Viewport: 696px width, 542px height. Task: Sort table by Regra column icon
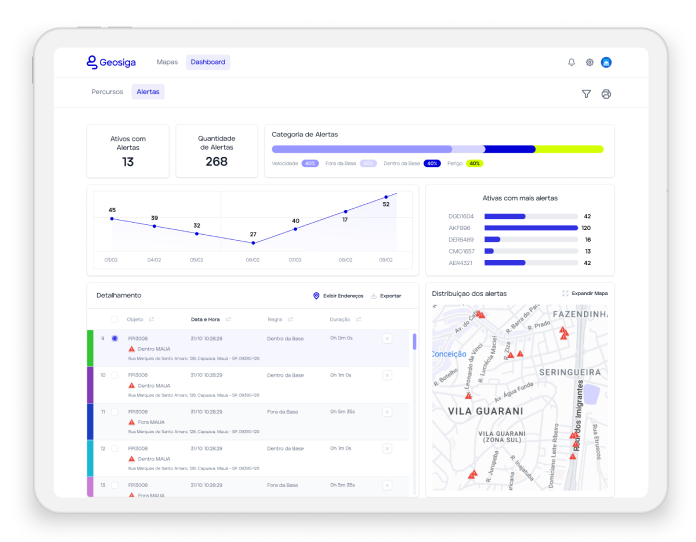pos(290,319)
